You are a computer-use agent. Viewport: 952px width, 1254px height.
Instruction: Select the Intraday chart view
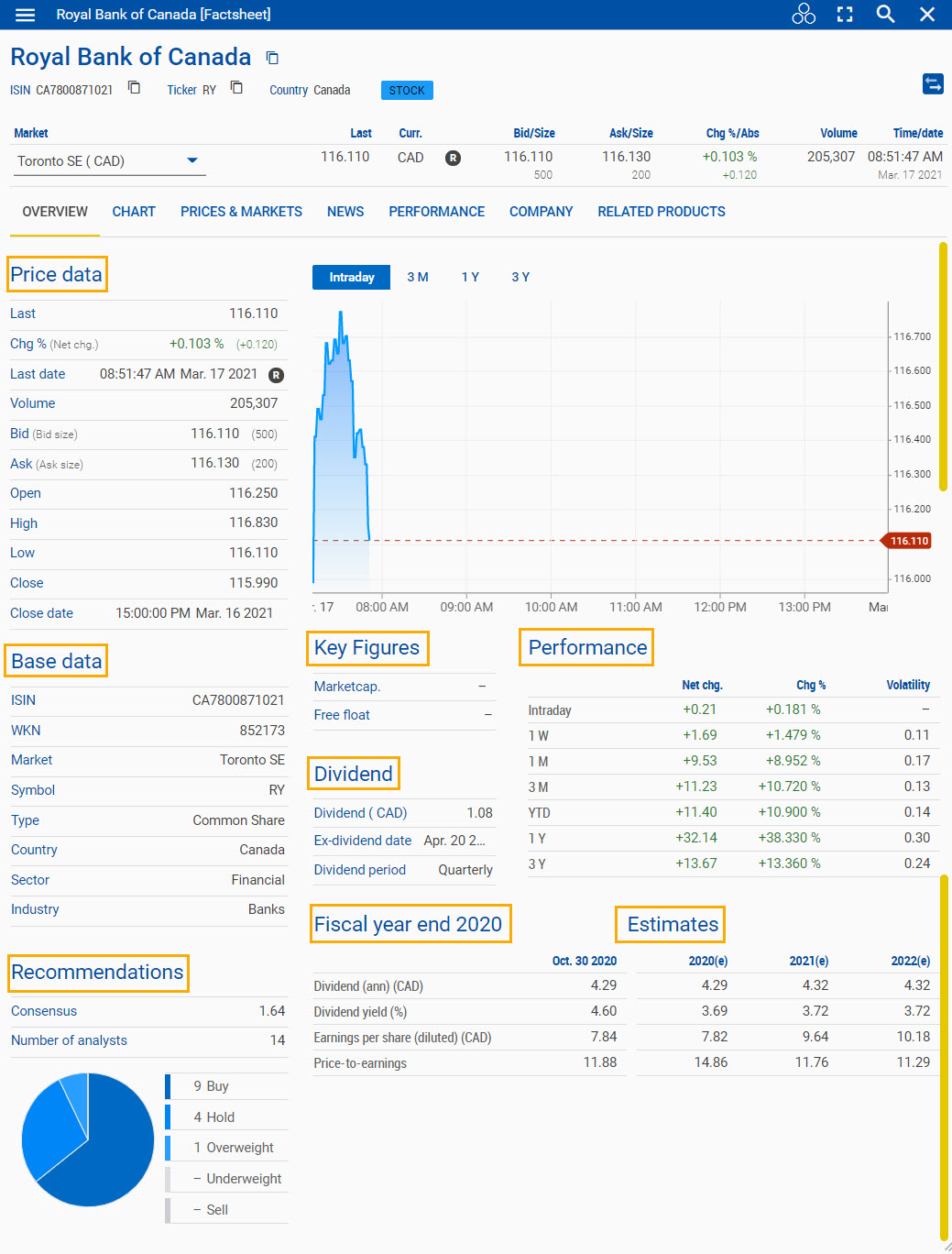[x=351, y=277]
